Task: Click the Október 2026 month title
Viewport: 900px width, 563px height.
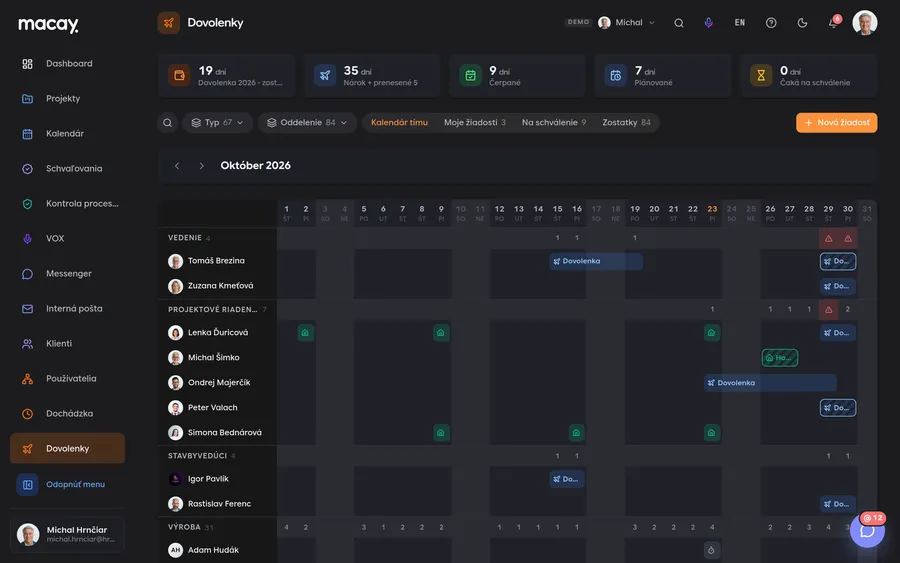Action: (255, 166)
